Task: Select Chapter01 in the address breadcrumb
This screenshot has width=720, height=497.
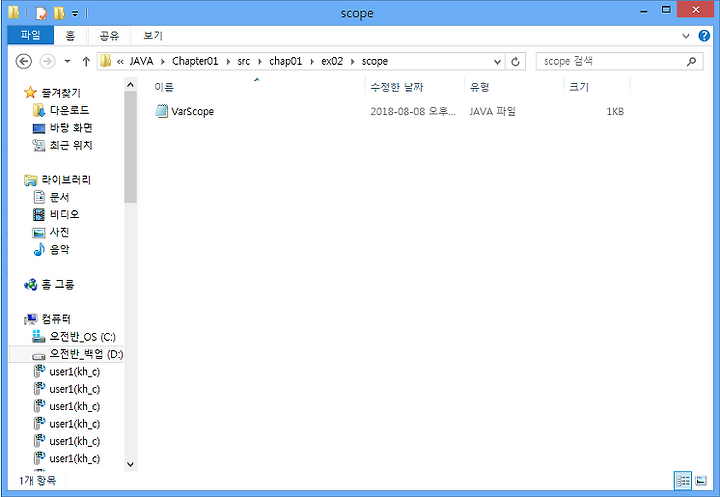Action: (x=195, y=61)
